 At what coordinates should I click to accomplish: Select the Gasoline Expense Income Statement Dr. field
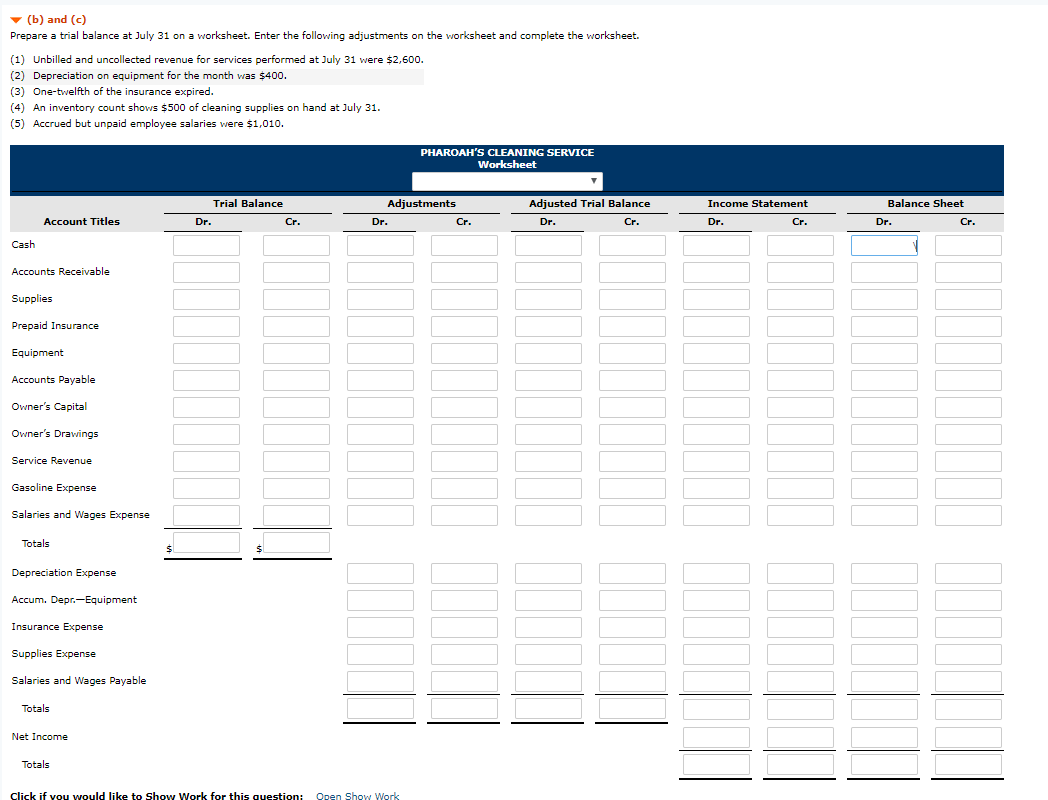(x=715, y=487)
